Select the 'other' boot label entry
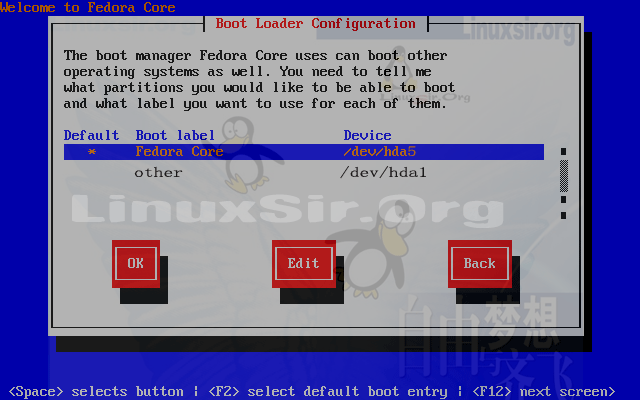Viewport: 640px width, 400px height. [x=158, y=173]
